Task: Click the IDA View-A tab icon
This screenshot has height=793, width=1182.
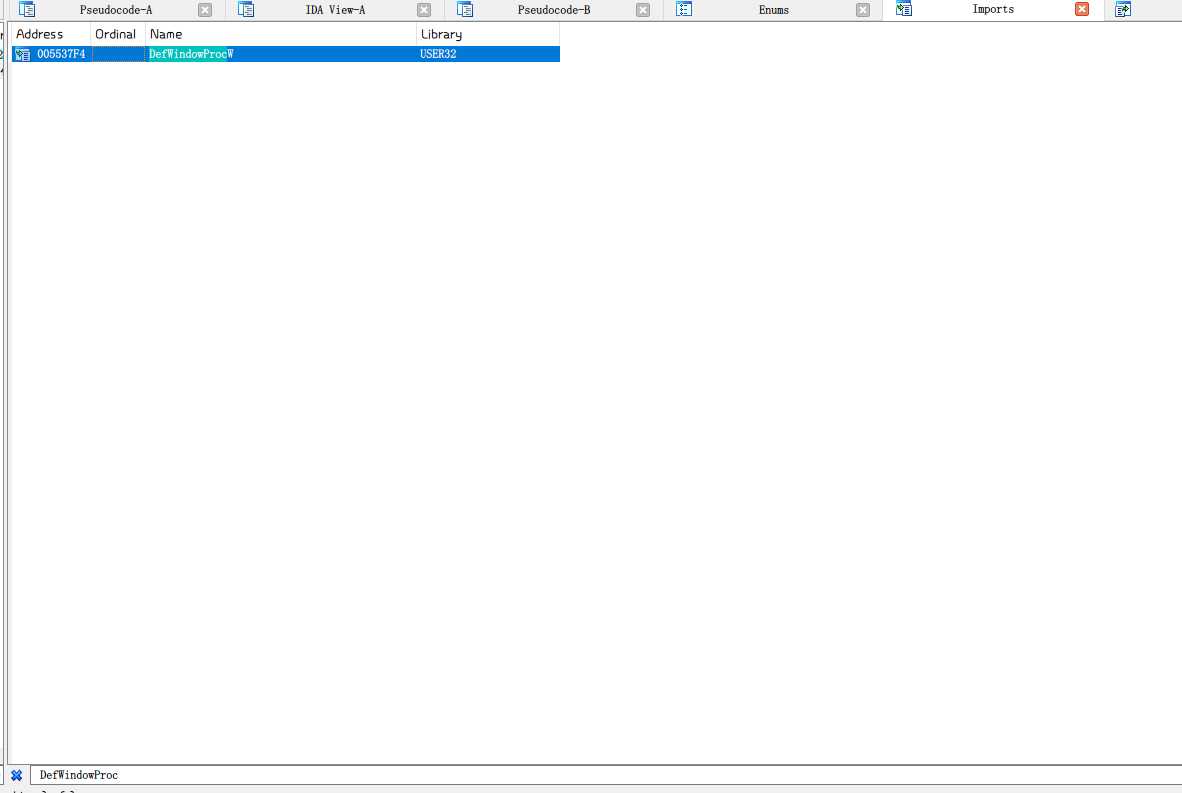Action: (x=247, y=9)
